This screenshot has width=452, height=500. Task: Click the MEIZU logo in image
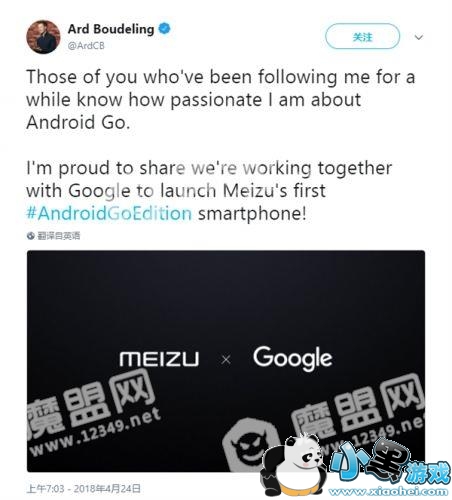[159, 359]
